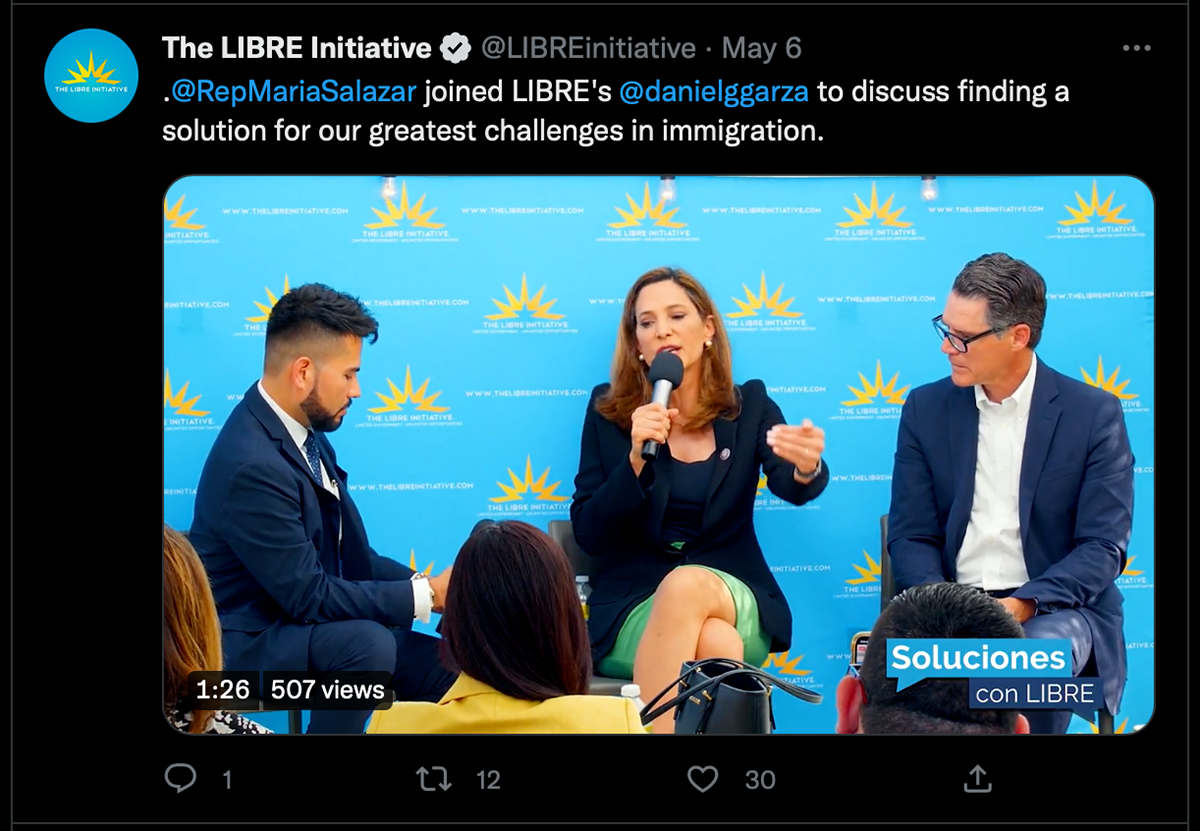
Task: Open the tweet via the May 6 timestamp
Action: pos(761,48)
